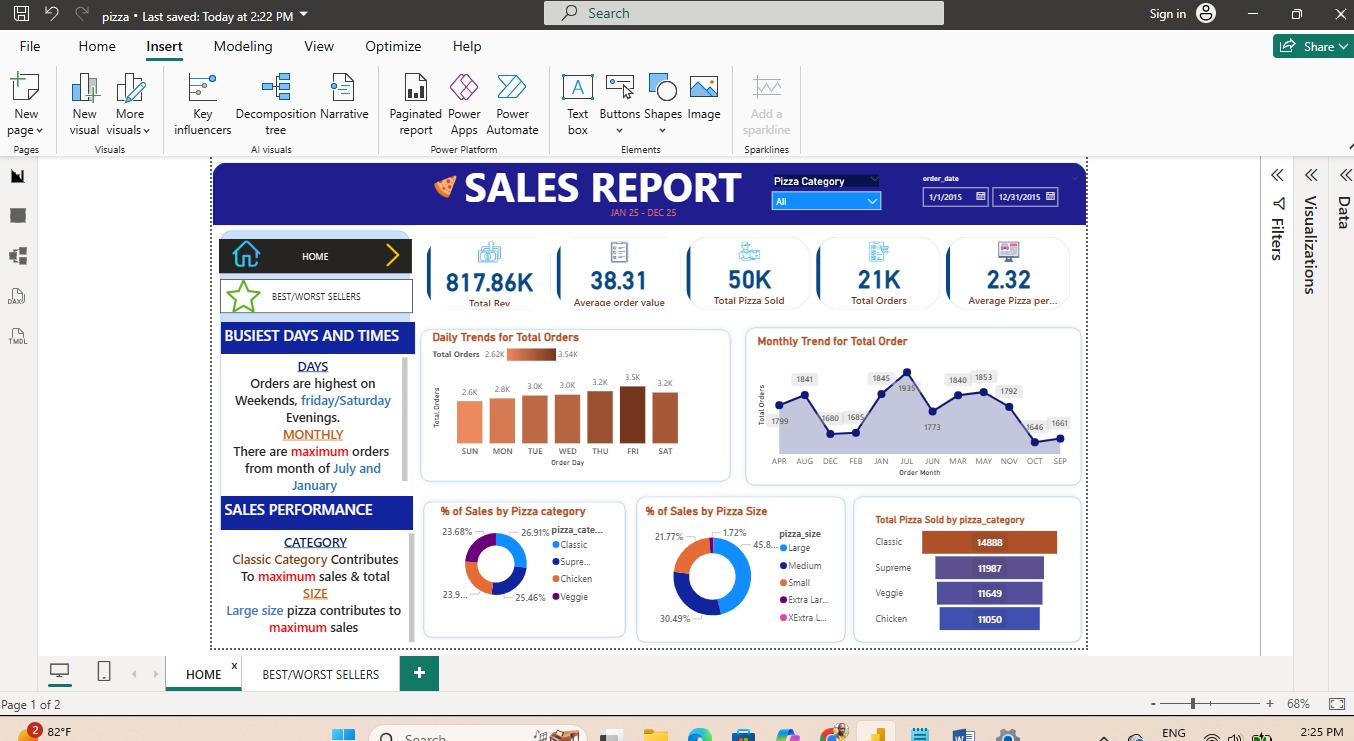This screenshot has width=1354, height=741.
Task: Open the Modeling ribbon tab
Action: 243,46
